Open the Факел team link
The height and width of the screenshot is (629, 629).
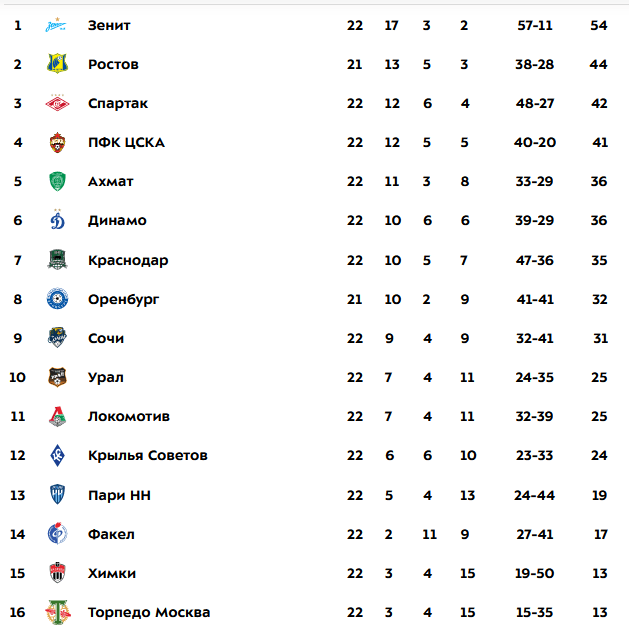coord(111,534)
